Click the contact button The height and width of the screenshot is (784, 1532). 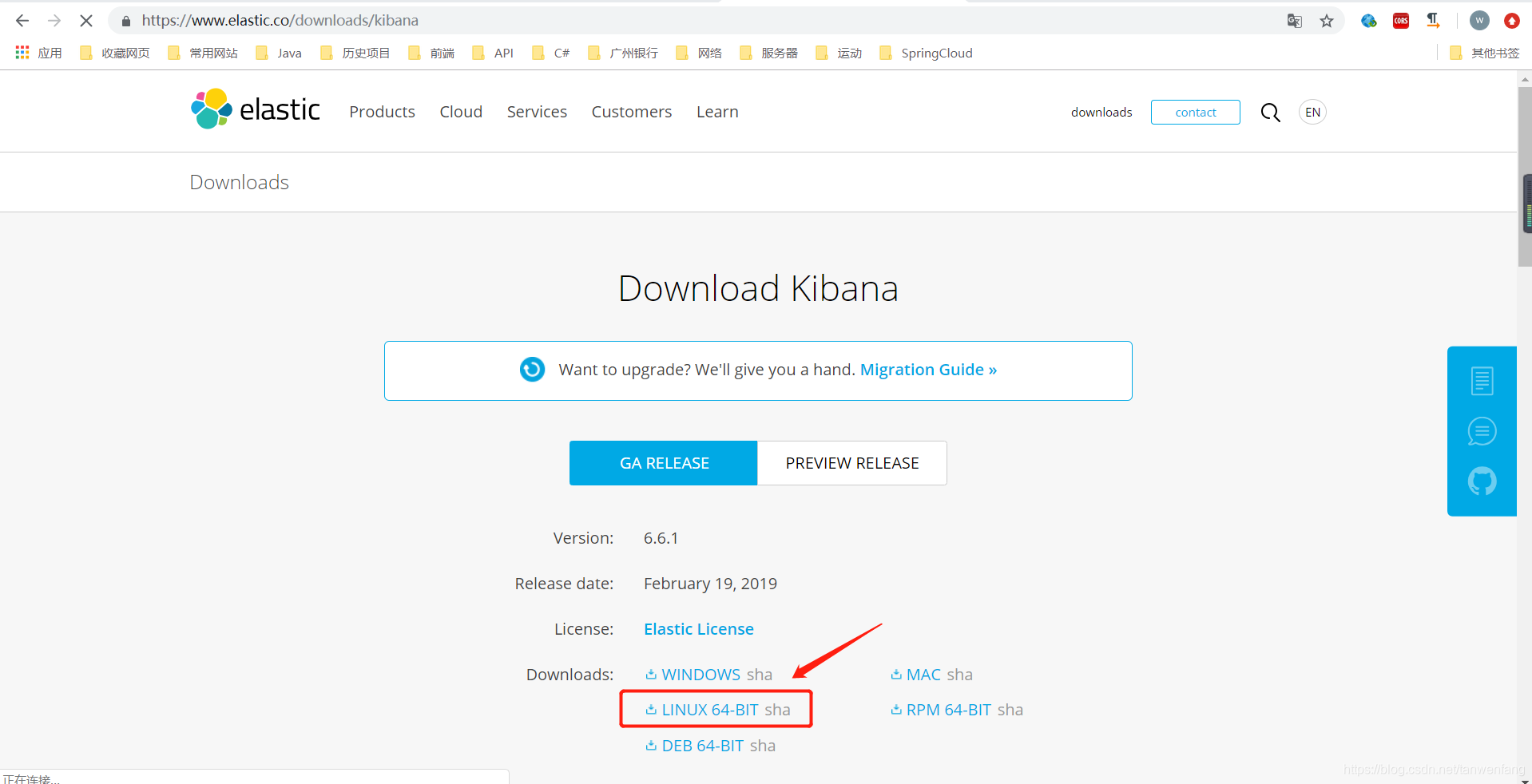(x=1196, y=113)
